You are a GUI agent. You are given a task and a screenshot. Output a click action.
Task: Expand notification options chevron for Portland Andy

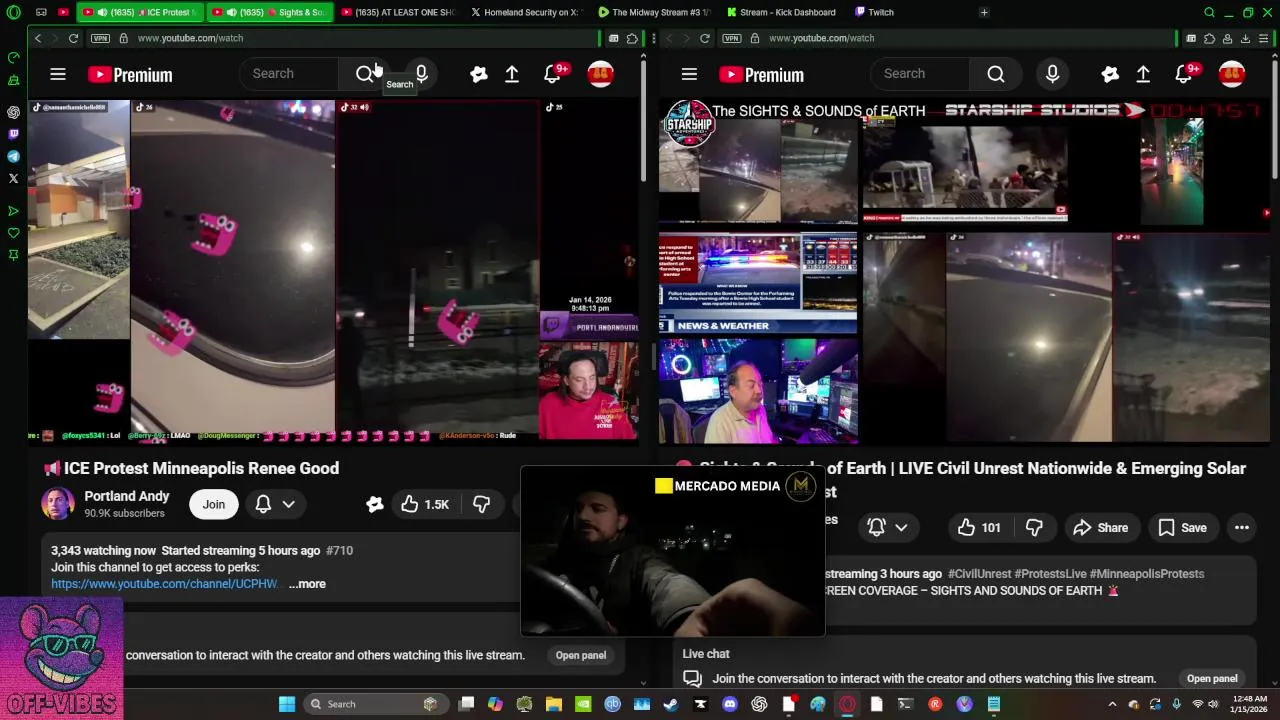pos(288,504)
